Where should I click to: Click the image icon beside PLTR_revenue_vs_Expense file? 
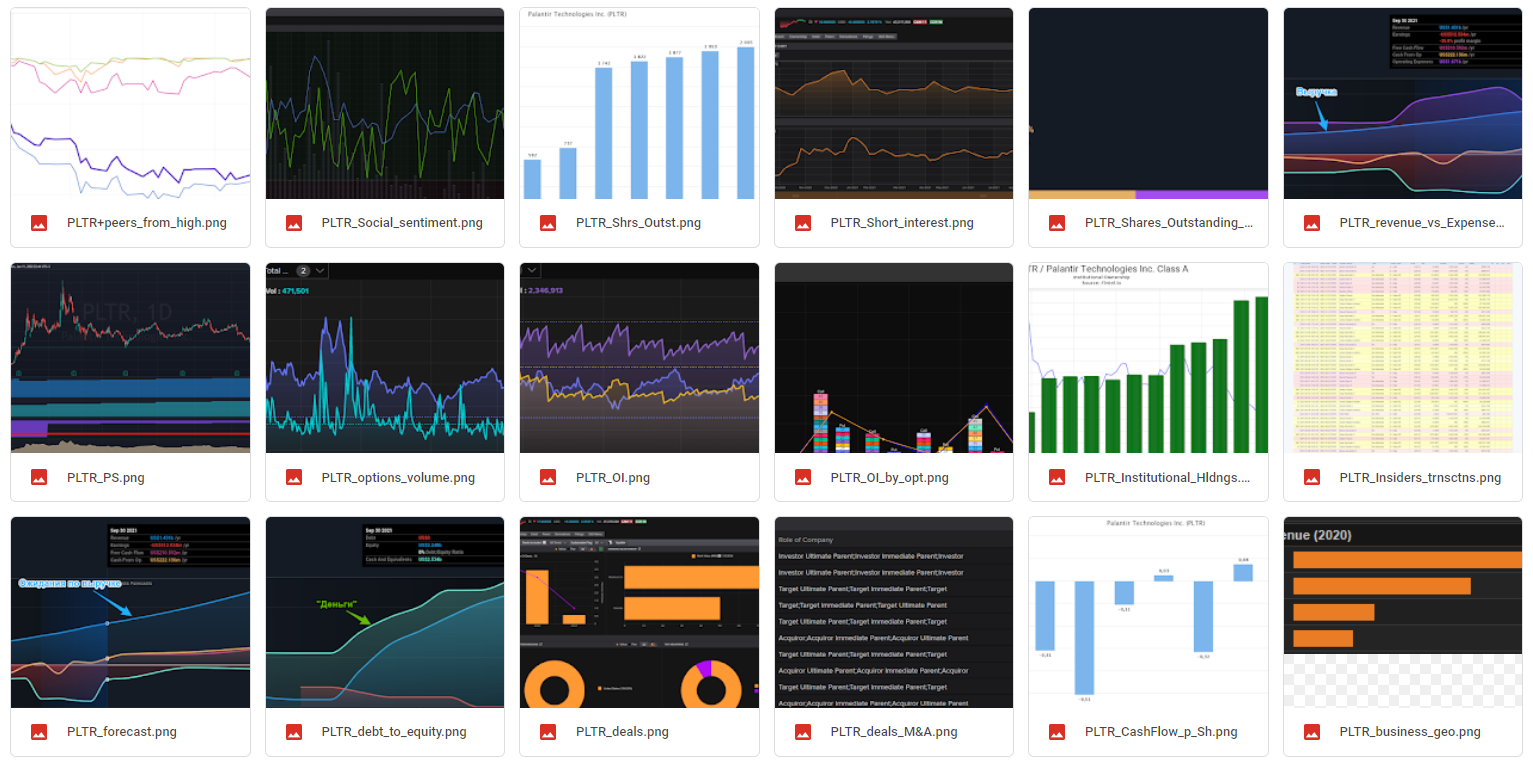[x=1312, y=223]
